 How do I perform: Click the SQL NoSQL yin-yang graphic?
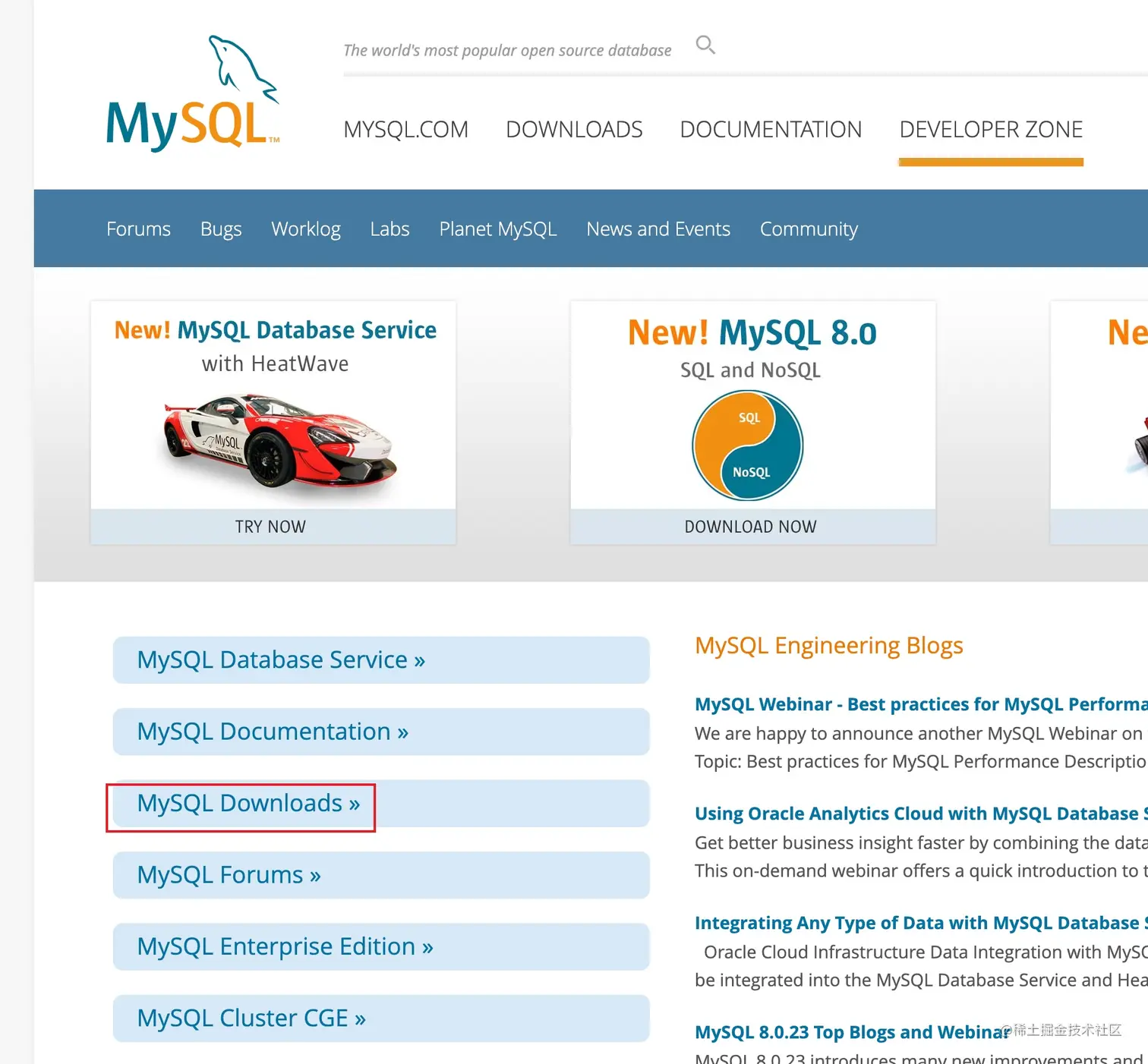coord(748,445)
